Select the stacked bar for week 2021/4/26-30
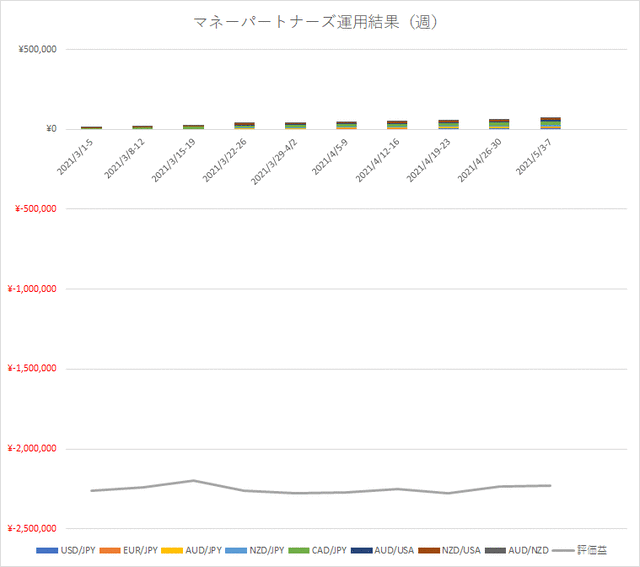The height and width of the screenshot is (567, 640). point(499,124)
